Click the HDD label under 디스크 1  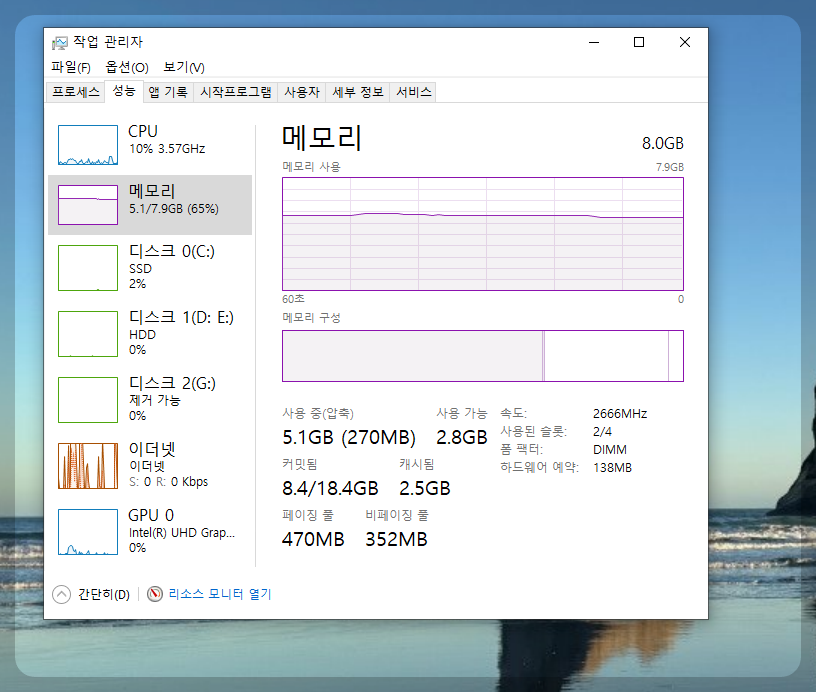click(x=142, y=335)
